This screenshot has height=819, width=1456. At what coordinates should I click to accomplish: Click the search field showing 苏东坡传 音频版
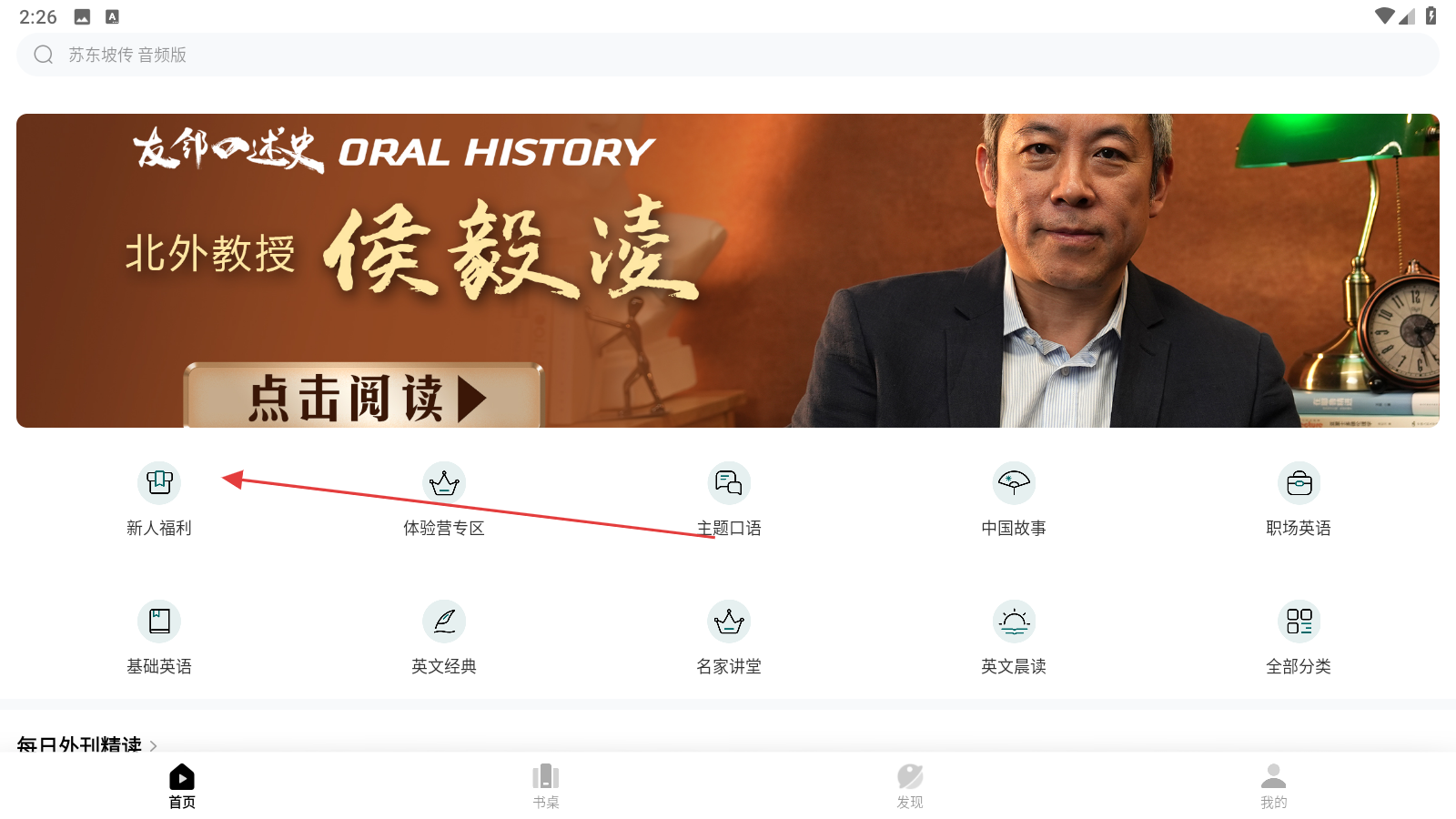(x=728, y=55)
